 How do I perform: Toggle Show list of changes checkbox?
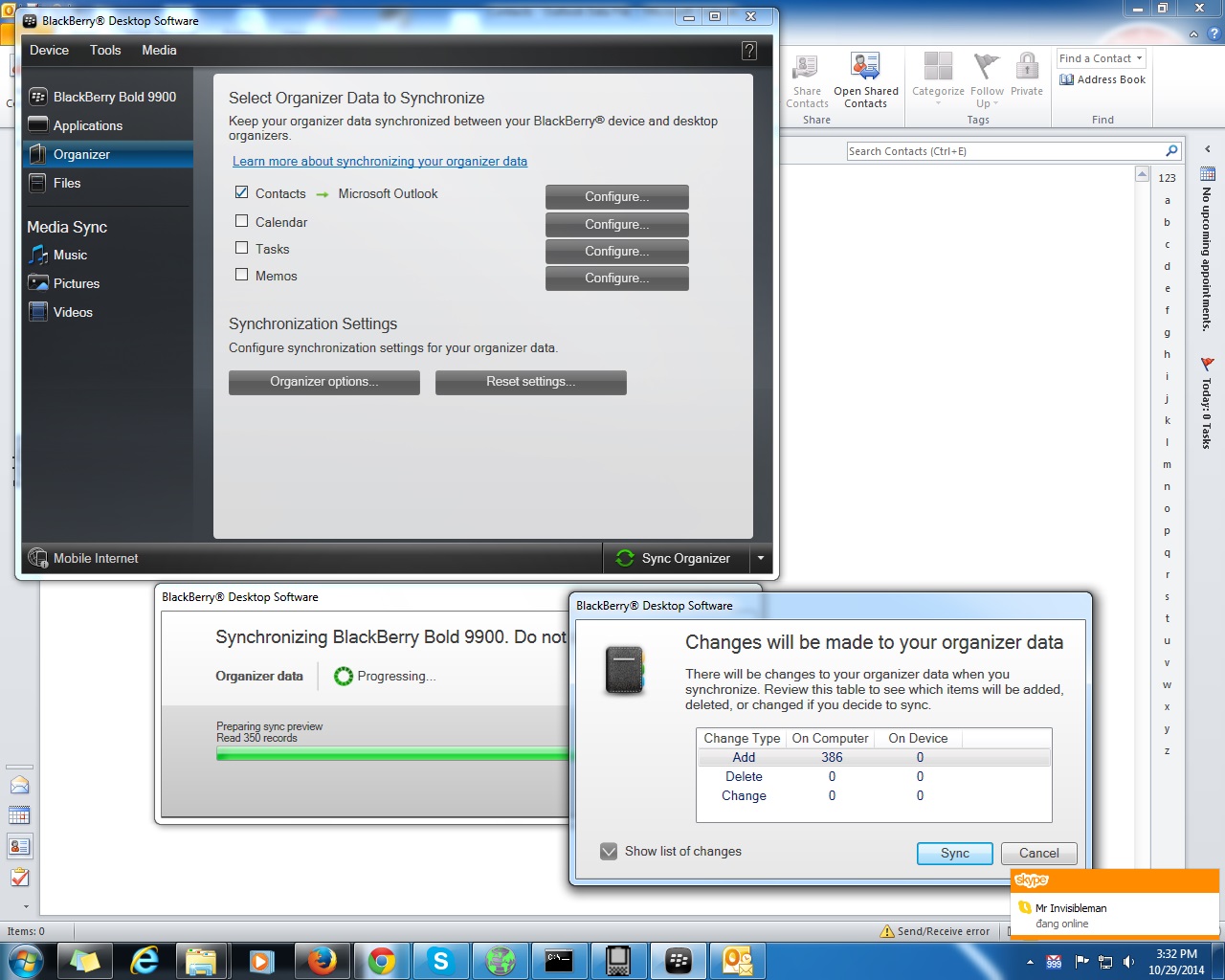(609, 851)
